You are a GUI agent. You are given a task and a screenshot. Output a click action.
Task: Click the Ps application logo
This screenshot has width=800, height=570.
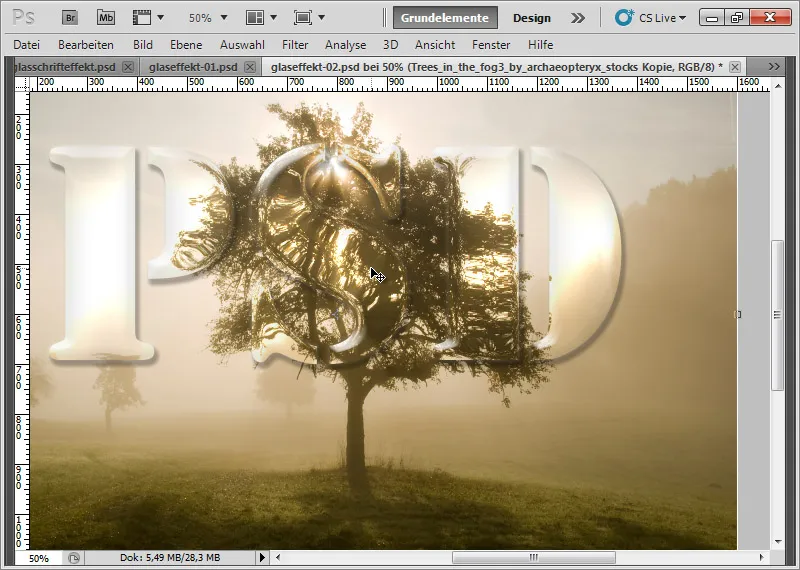pos(23,17)
